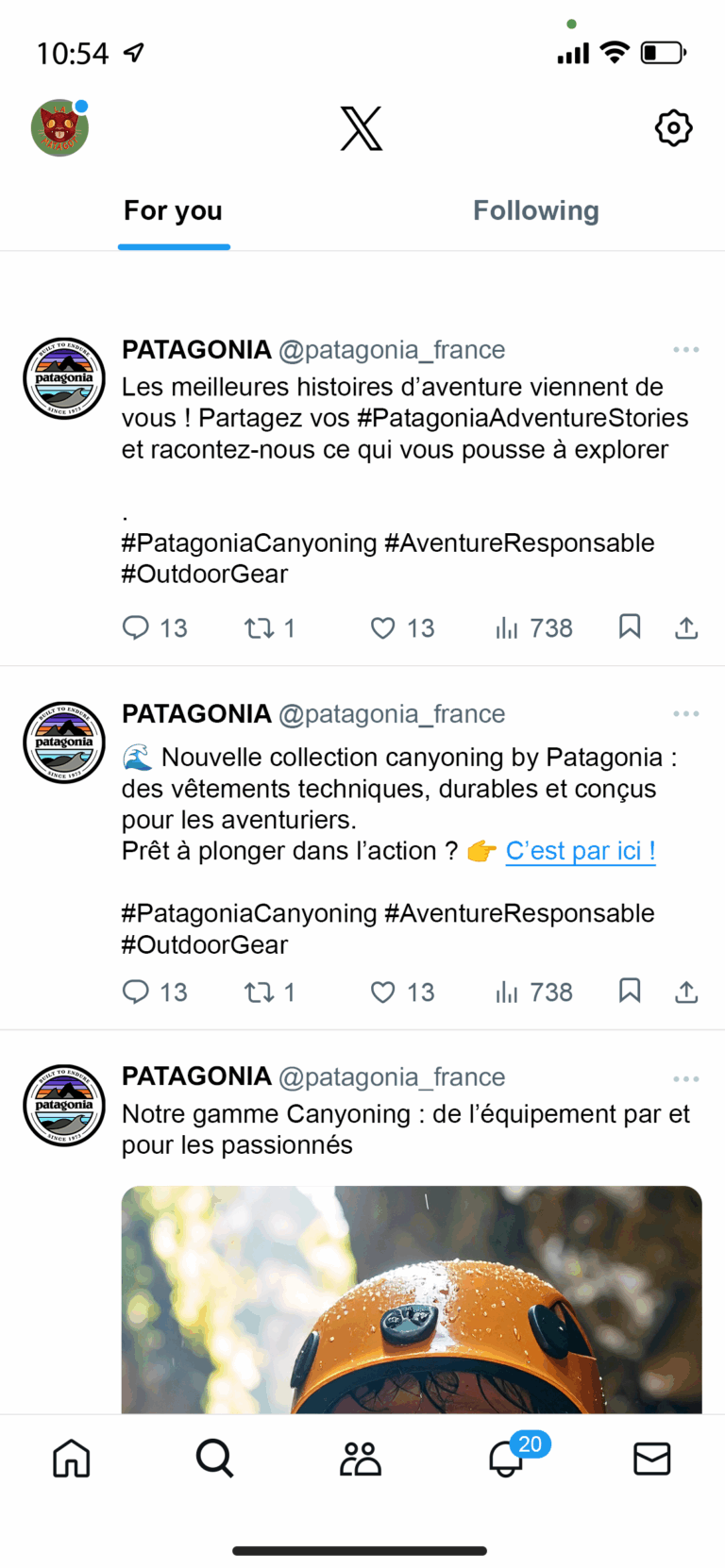Share the first Patagonia post
Image resolution: width=725 pixels, height=1568 pixels.
click(686, 628)
